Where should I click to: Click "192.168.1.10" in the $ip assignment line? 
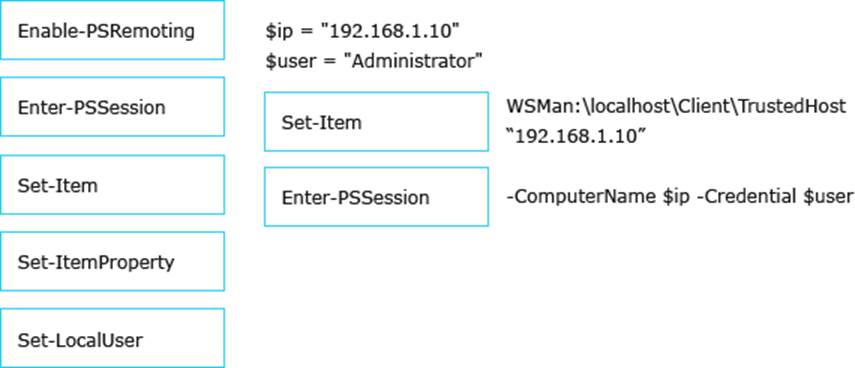coord(388,31)
